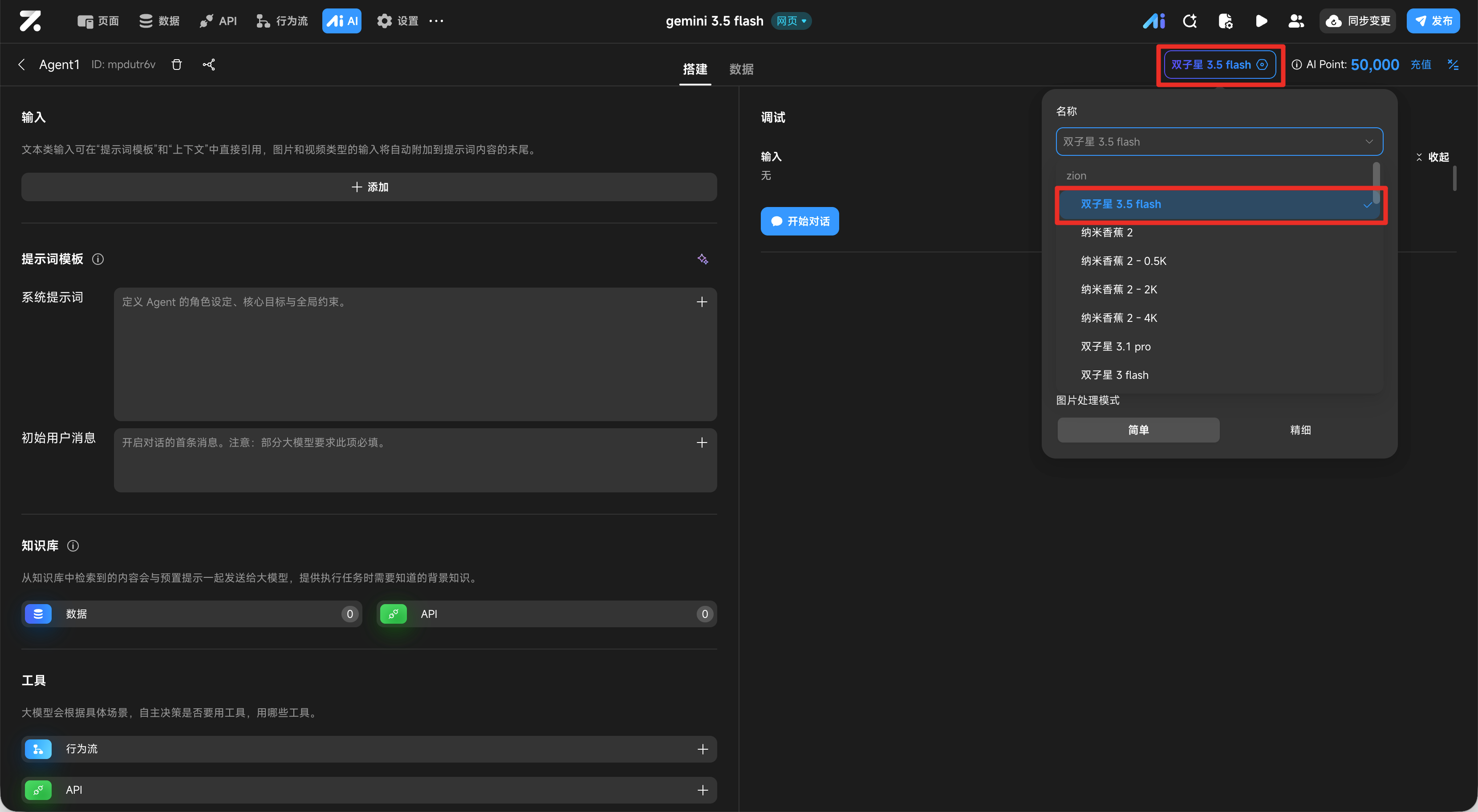Select 纳米香蕉 2 - 4K option

[x=1220, y=318]
